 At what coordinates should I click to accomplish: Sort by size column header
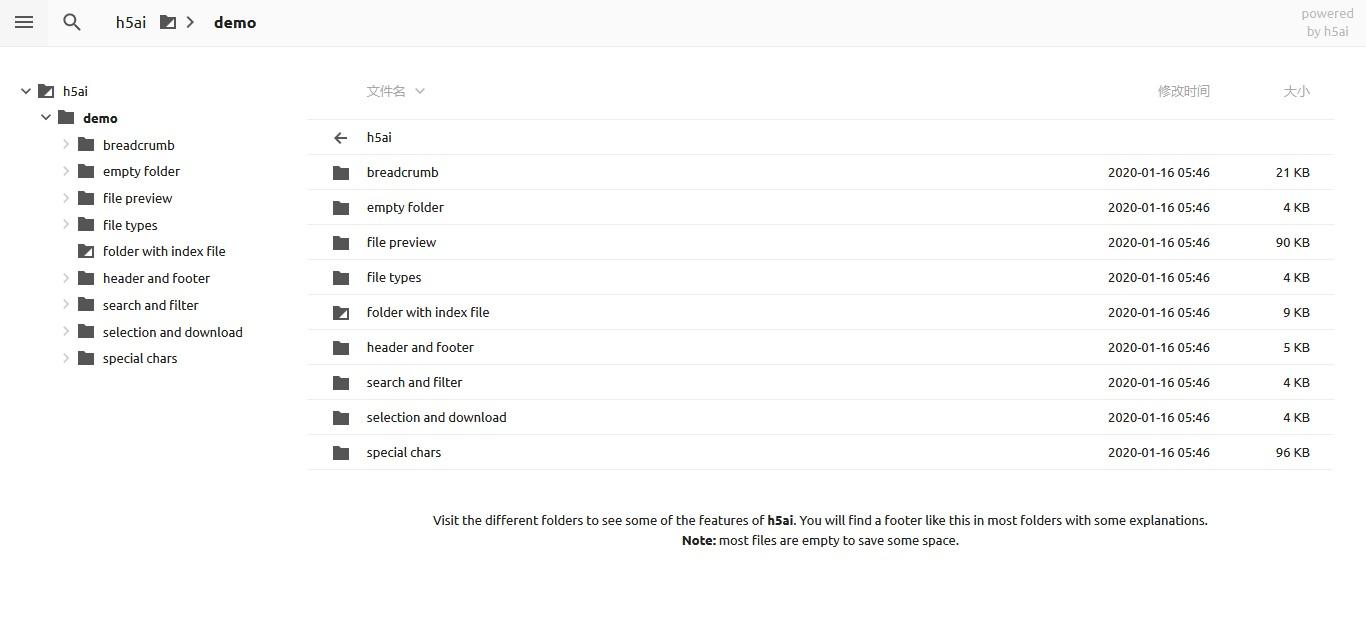1296,91
